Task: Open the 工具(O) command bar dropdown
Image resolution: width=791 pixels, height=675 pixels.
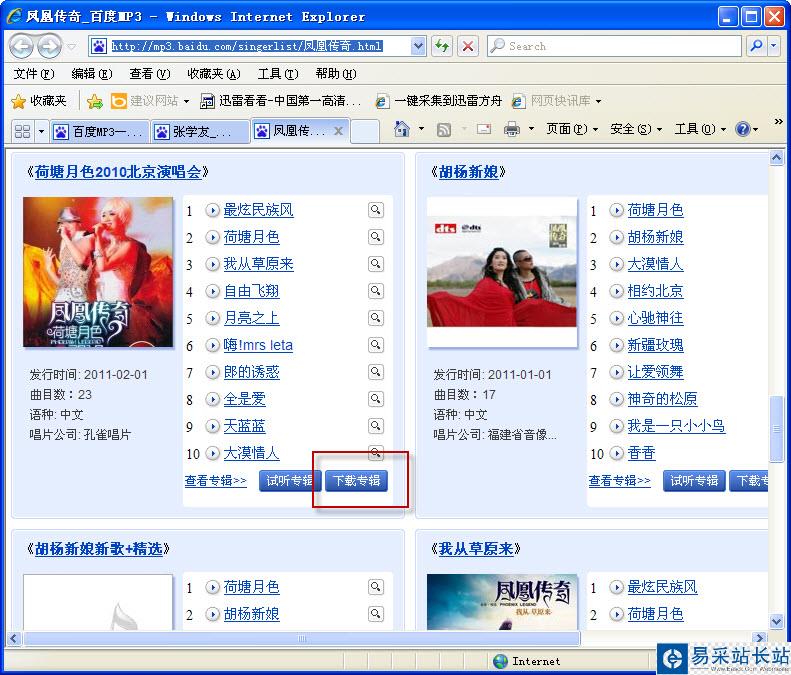Action: click(700, 130)
